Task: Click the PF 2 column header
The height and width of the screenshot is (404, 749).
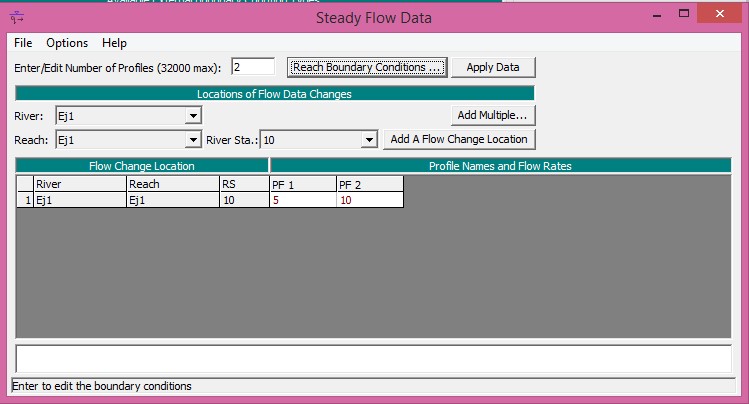Action: pyautogui.click(x=370, y=184)
